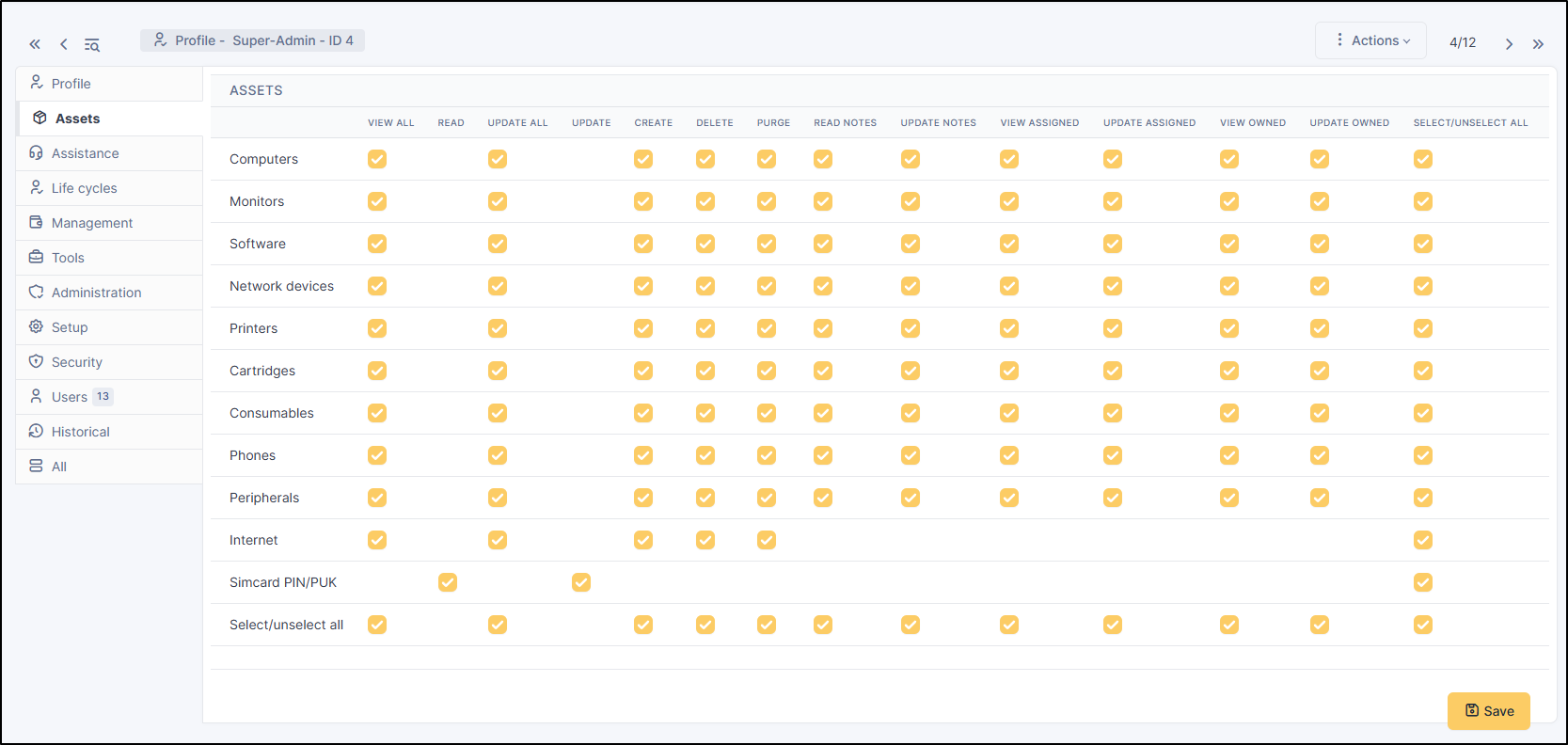
Task: Go to first record double-chevron icon
Action: (35, 44)
